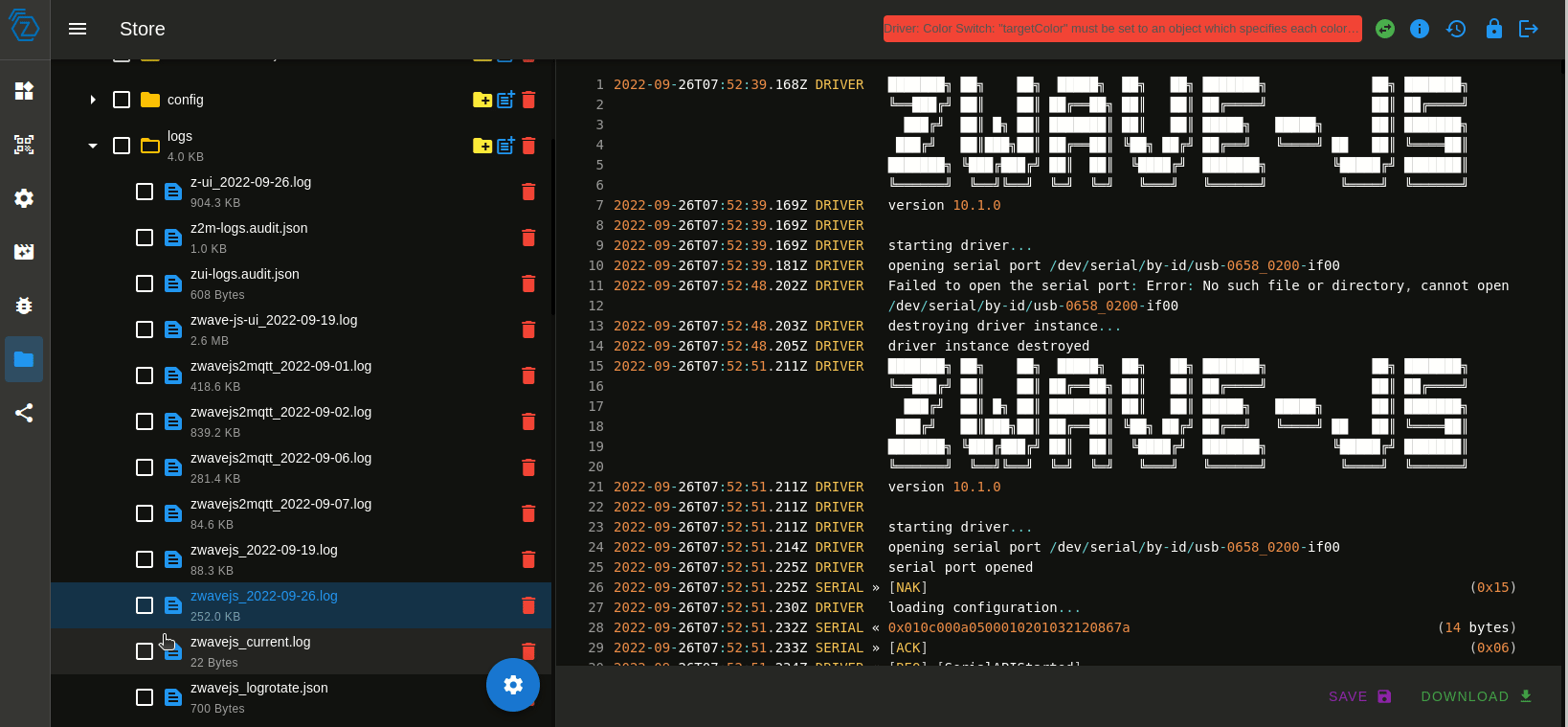This screenshot has height=727, width=1568.
Task: Open the Debug bug icon page
Action: click(24, 306)
